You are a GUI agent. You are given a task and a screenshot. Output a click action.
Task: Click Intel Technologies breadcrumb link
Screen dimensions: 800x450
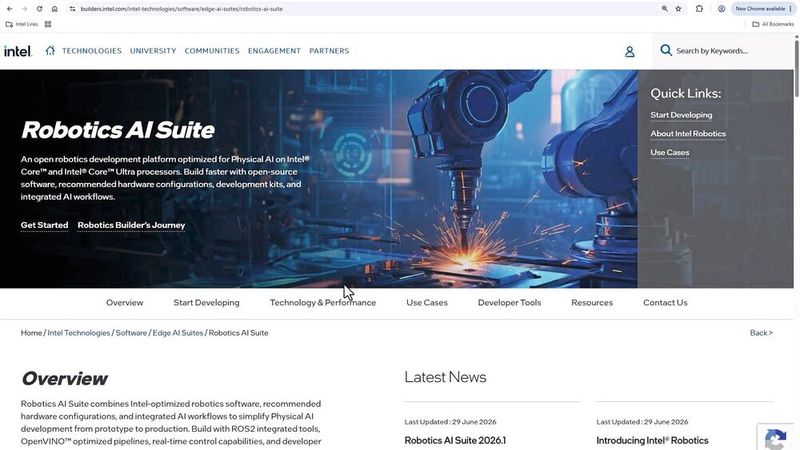click(79, 333)
